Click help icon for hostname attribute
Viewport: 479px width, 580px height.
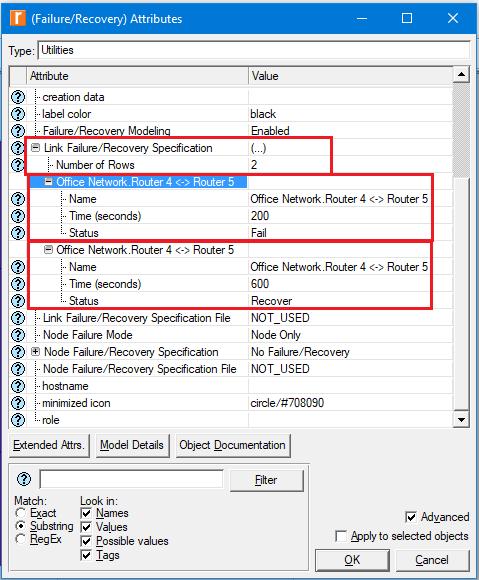[18, 386]
